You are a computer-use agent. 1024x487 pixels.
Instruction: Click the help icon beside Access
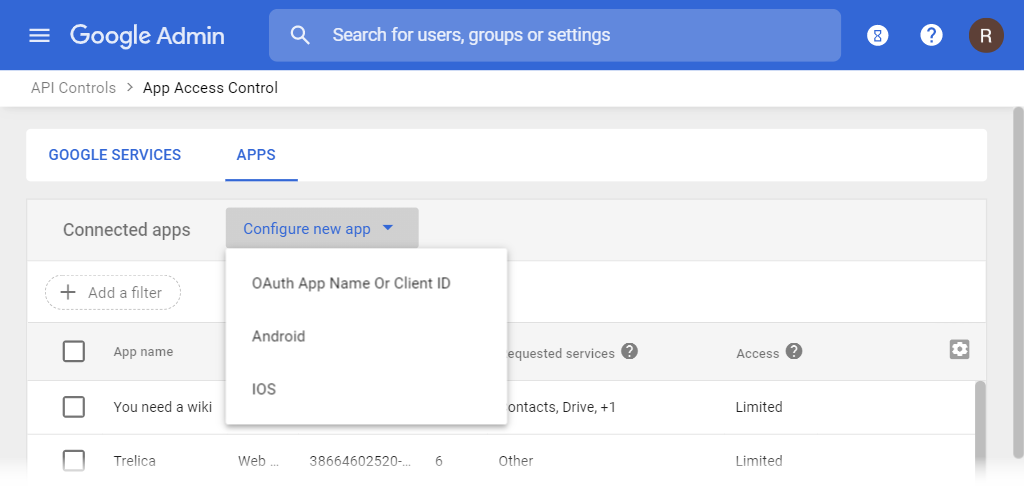click(794, 351)
